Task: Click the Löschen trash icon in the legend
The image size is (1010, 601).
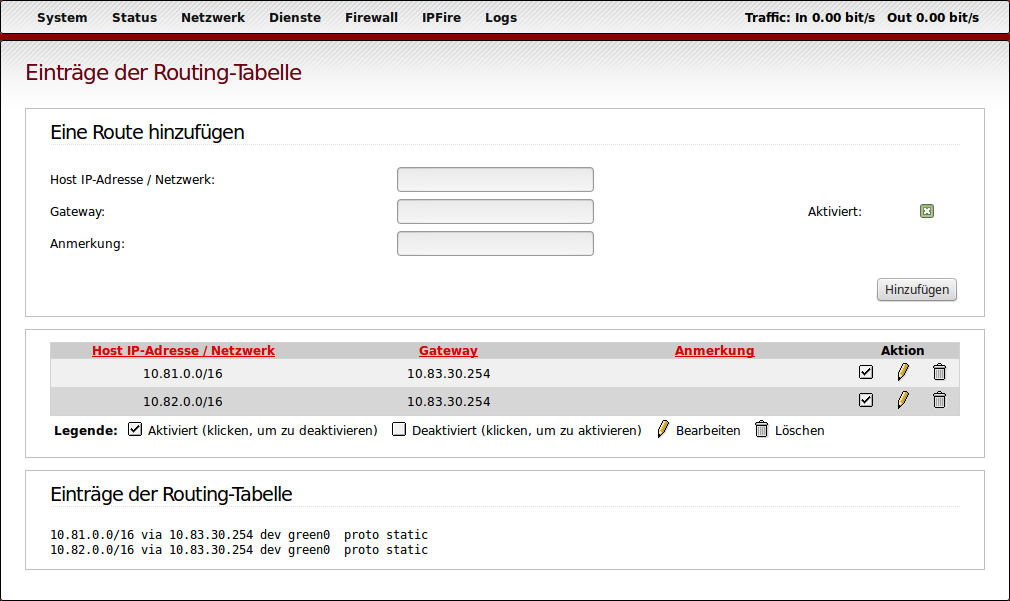Action: 761,430
